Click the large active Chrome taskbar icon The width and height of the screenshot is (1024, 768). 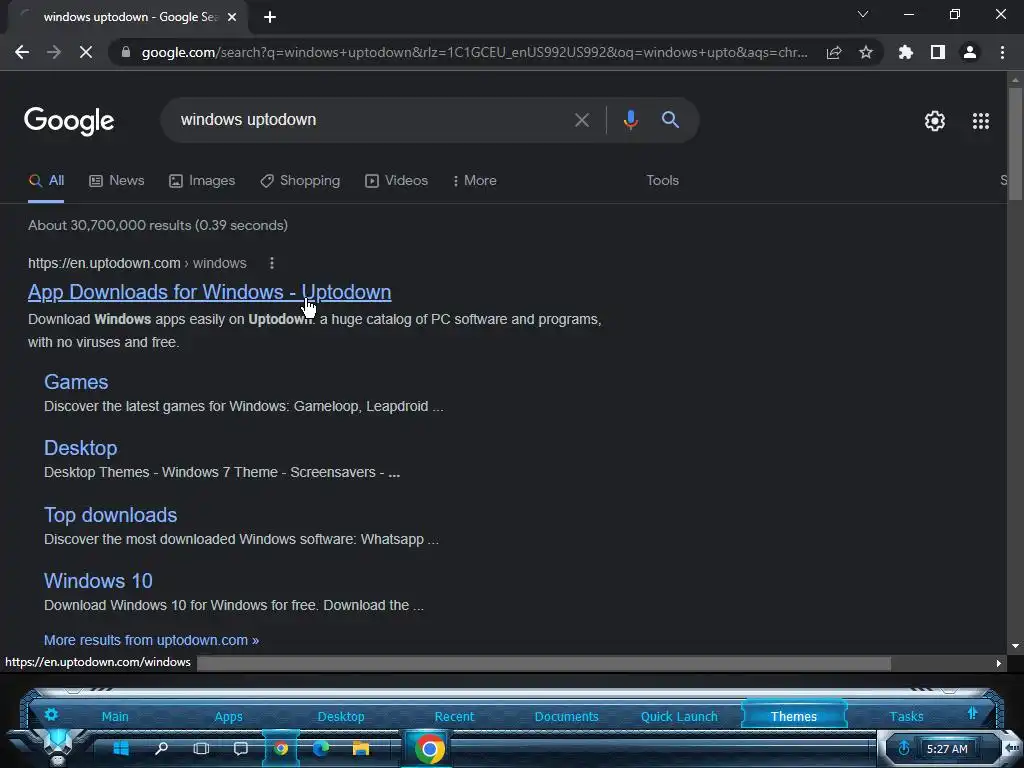pyautogui.click(x=429, y=749)
